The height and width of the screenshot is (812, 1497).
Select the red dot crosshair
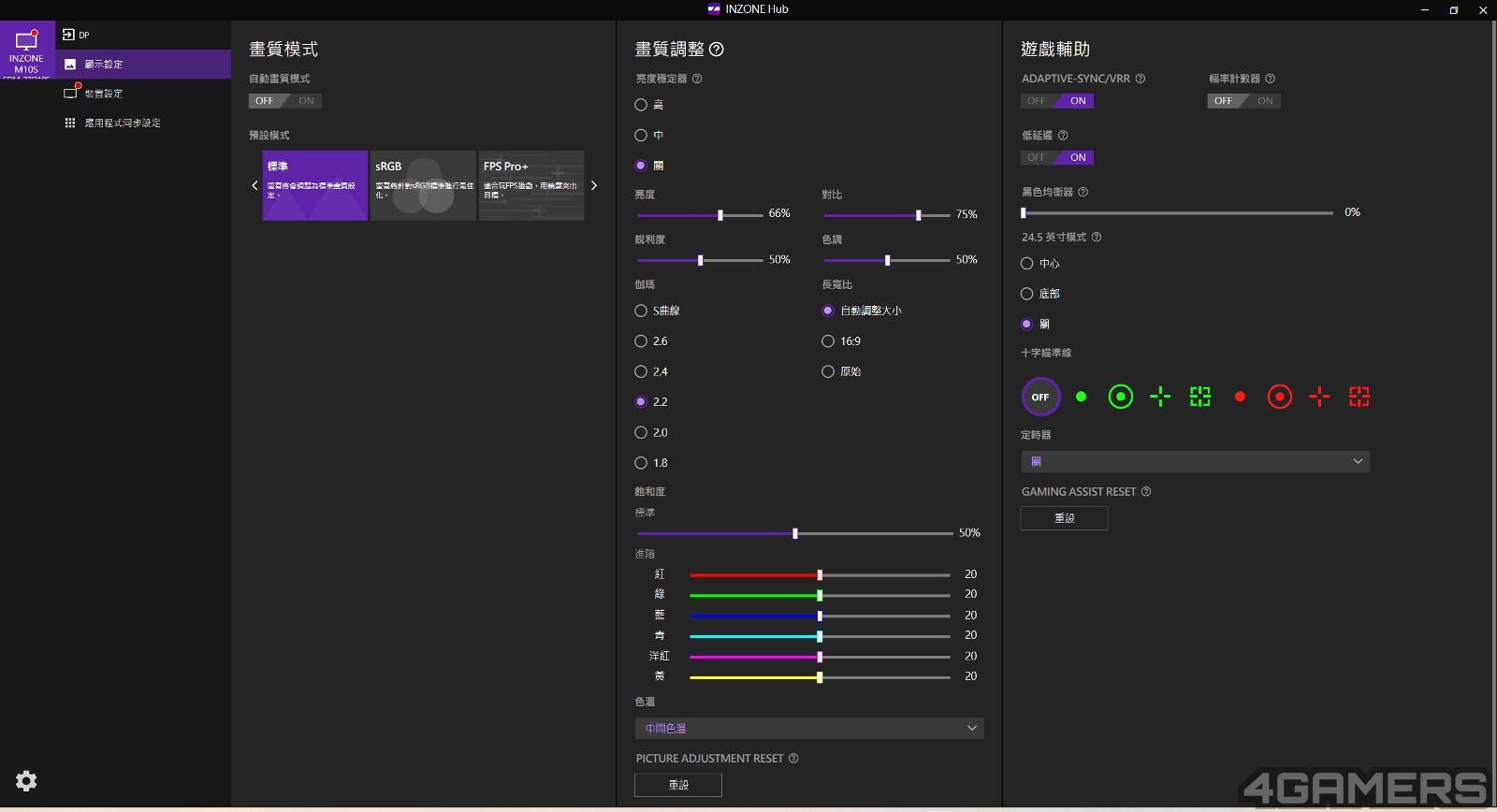1240,397
